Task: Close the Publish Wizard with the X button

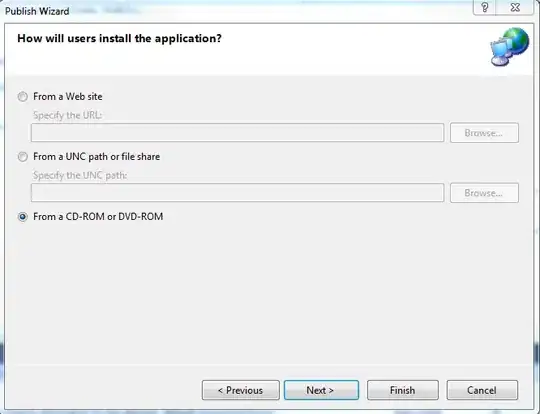Action: [515, 8]
